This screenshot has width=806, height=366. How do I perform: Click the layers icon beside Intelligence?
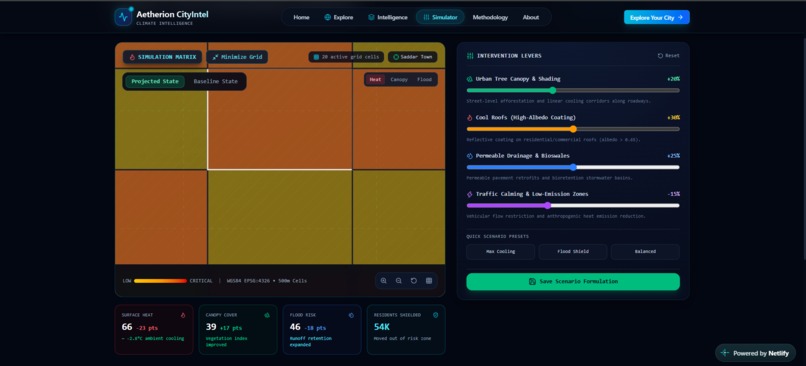point(371,17)
